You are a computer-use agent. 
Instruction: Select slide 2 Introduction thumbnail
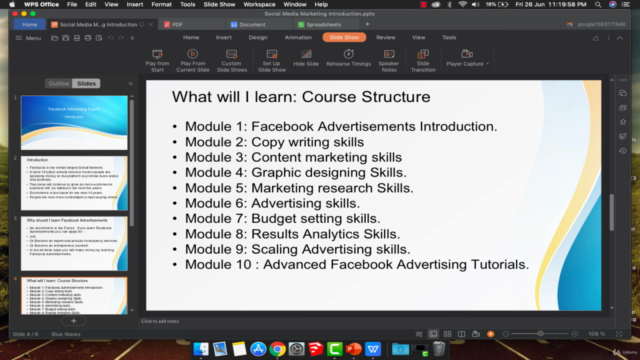pyautogui.click(x=74, y=183)
